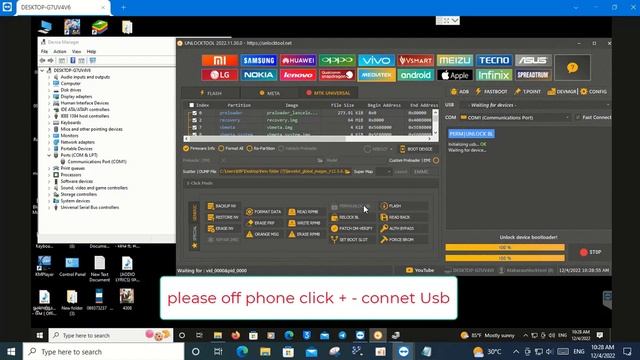Screen dimensions: 640x360
Task: Collapse Ports (COM & LPT) in Device Manager
Action: 49,155
